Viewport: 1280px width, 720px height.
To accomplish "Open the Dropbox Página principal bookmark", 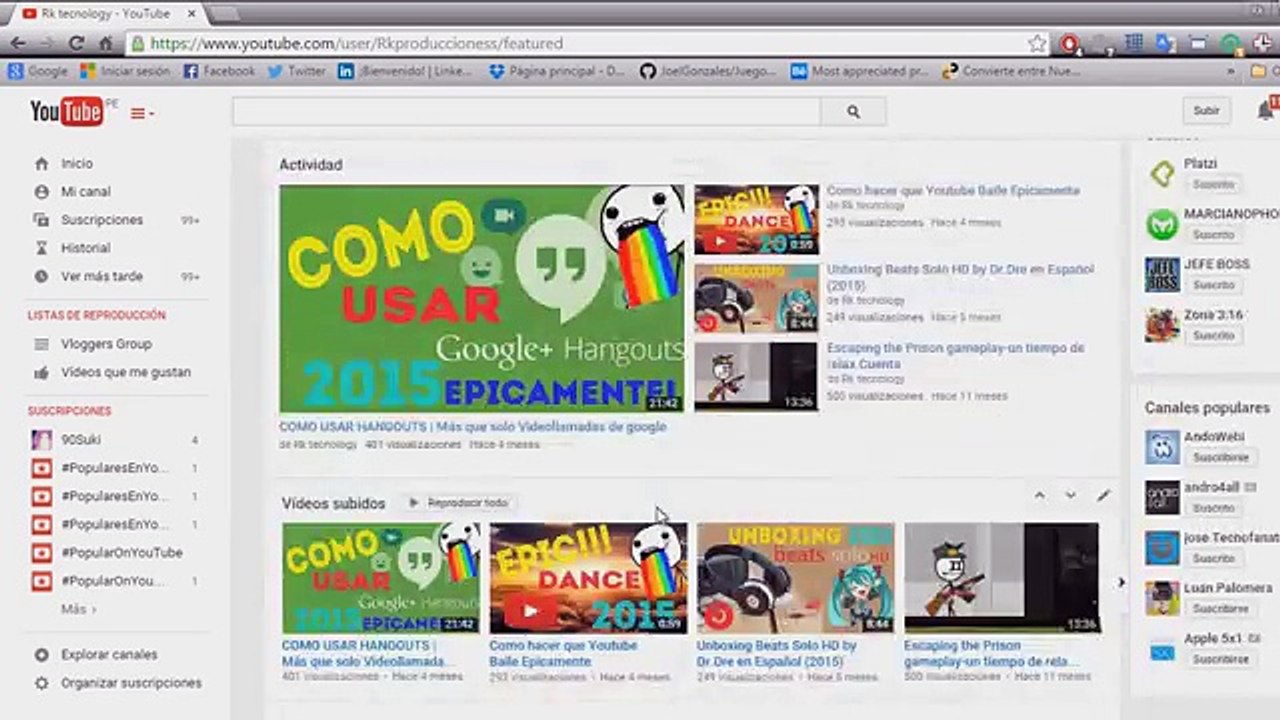I will pyautogui.click(x=556, y=71).
